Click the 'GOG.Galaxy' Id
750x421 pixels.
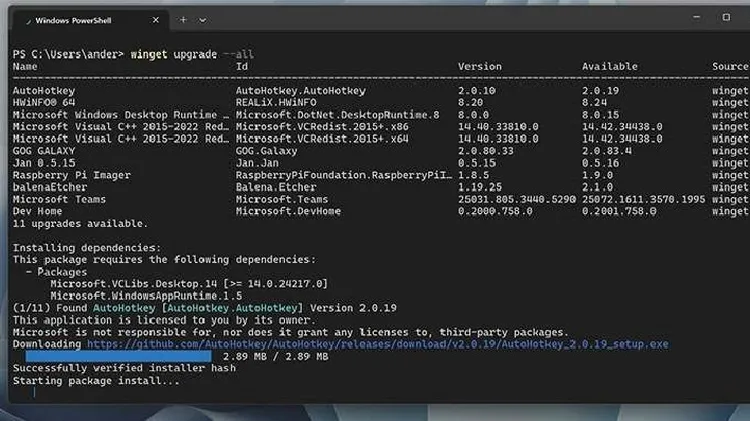click(266, 151)
